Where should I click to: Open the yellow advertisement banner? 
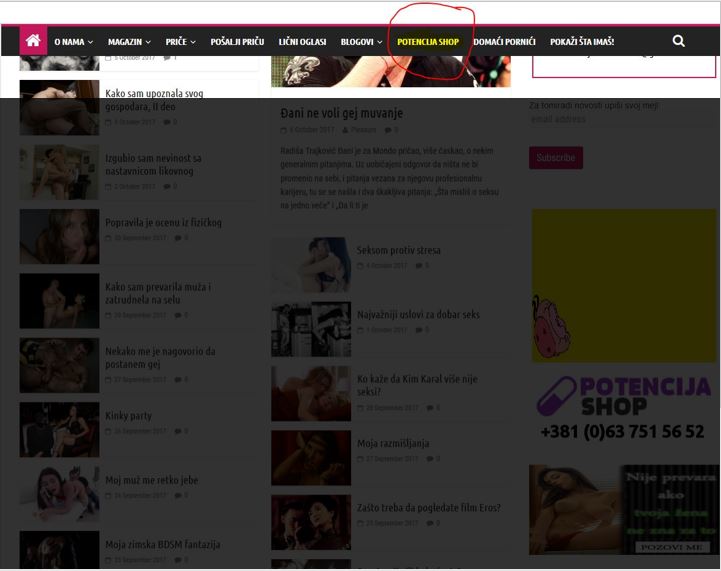(x=624, y=286)
